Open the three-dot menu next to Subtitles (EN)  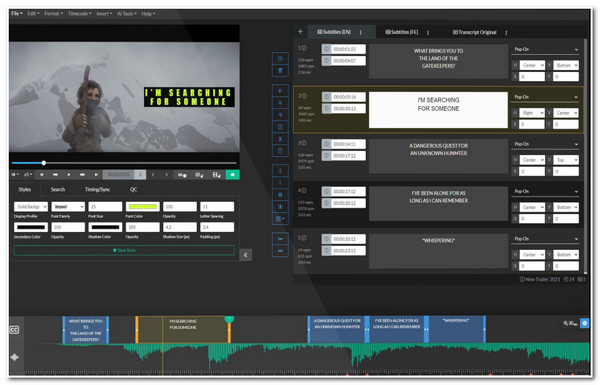[360, 33]
